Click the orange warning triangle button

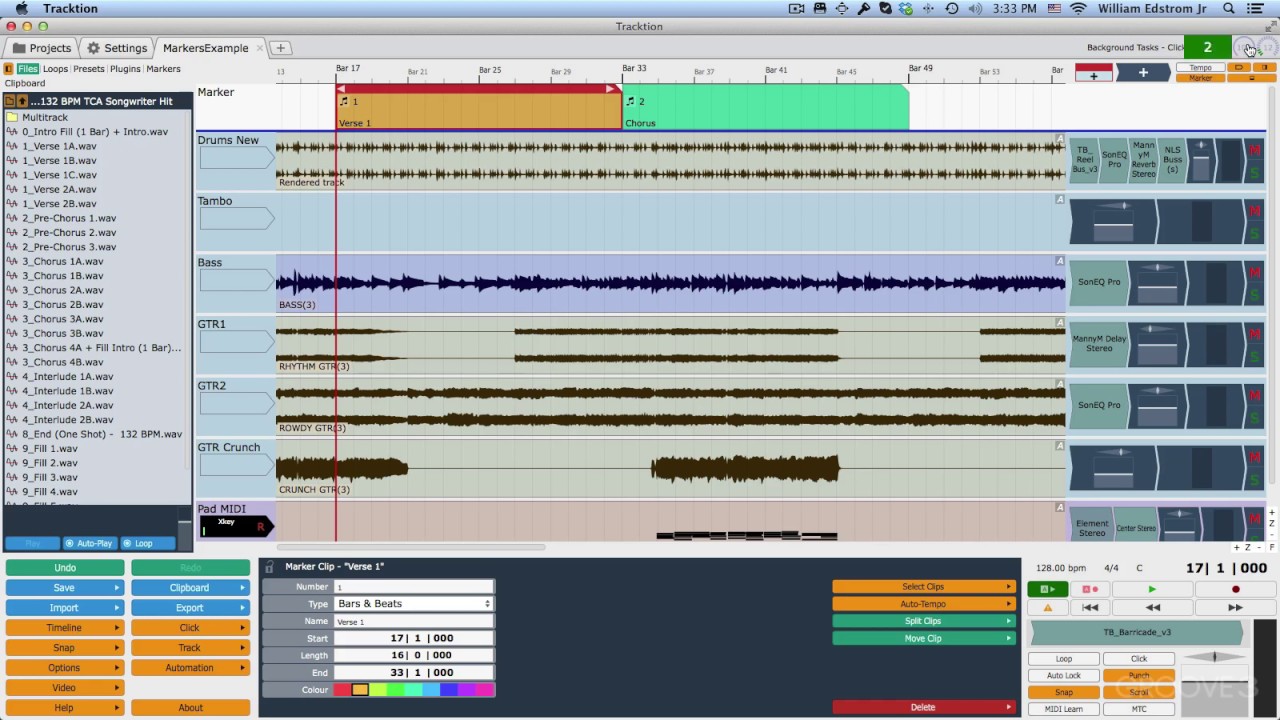(x=1047, y=607)
